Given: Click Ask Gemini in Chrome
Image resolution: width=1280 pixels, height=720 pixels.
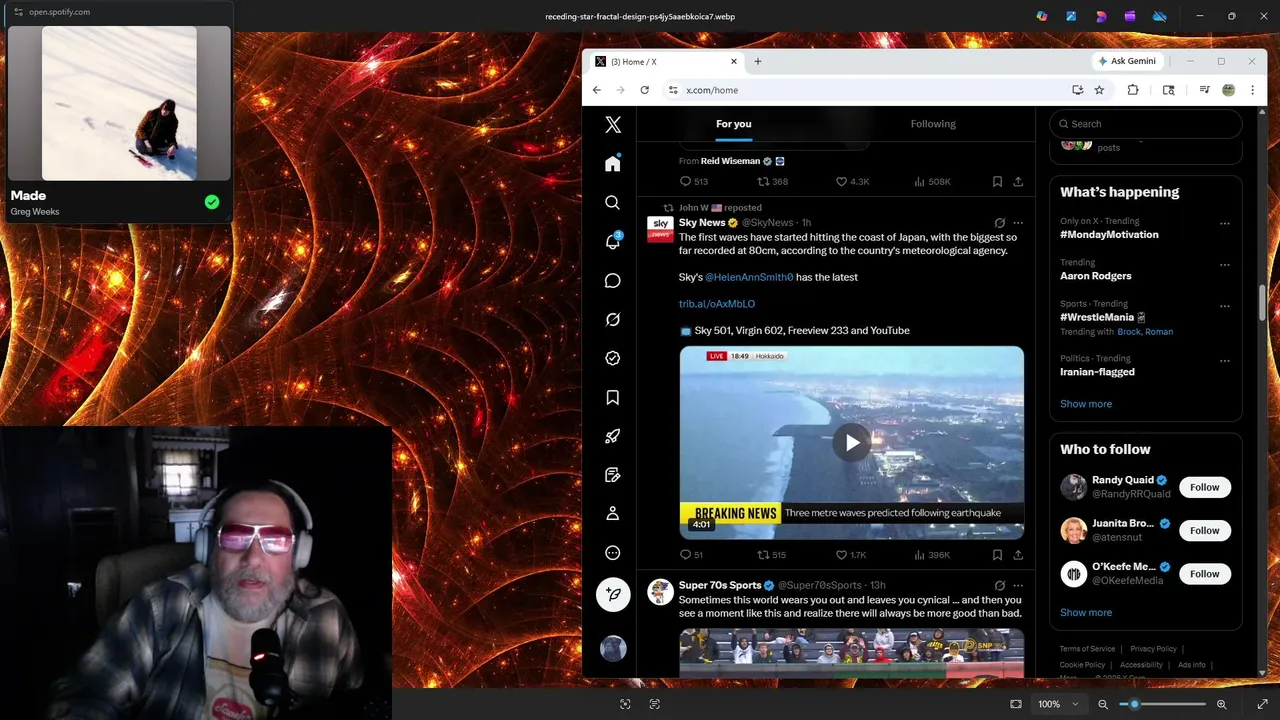Looking at the screenshot, I should point(1127,61).
